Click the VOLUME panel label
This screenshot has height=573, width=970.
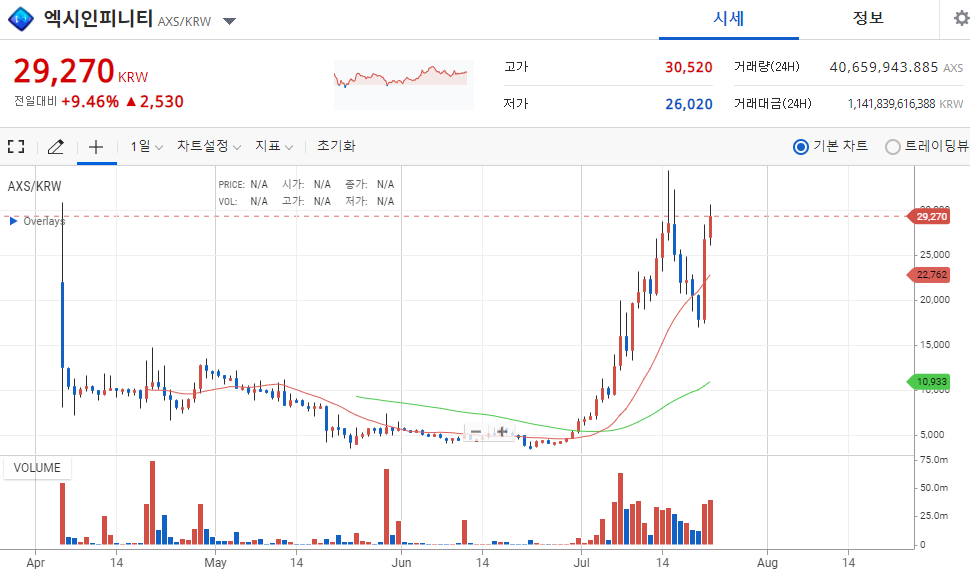[37, 468]
